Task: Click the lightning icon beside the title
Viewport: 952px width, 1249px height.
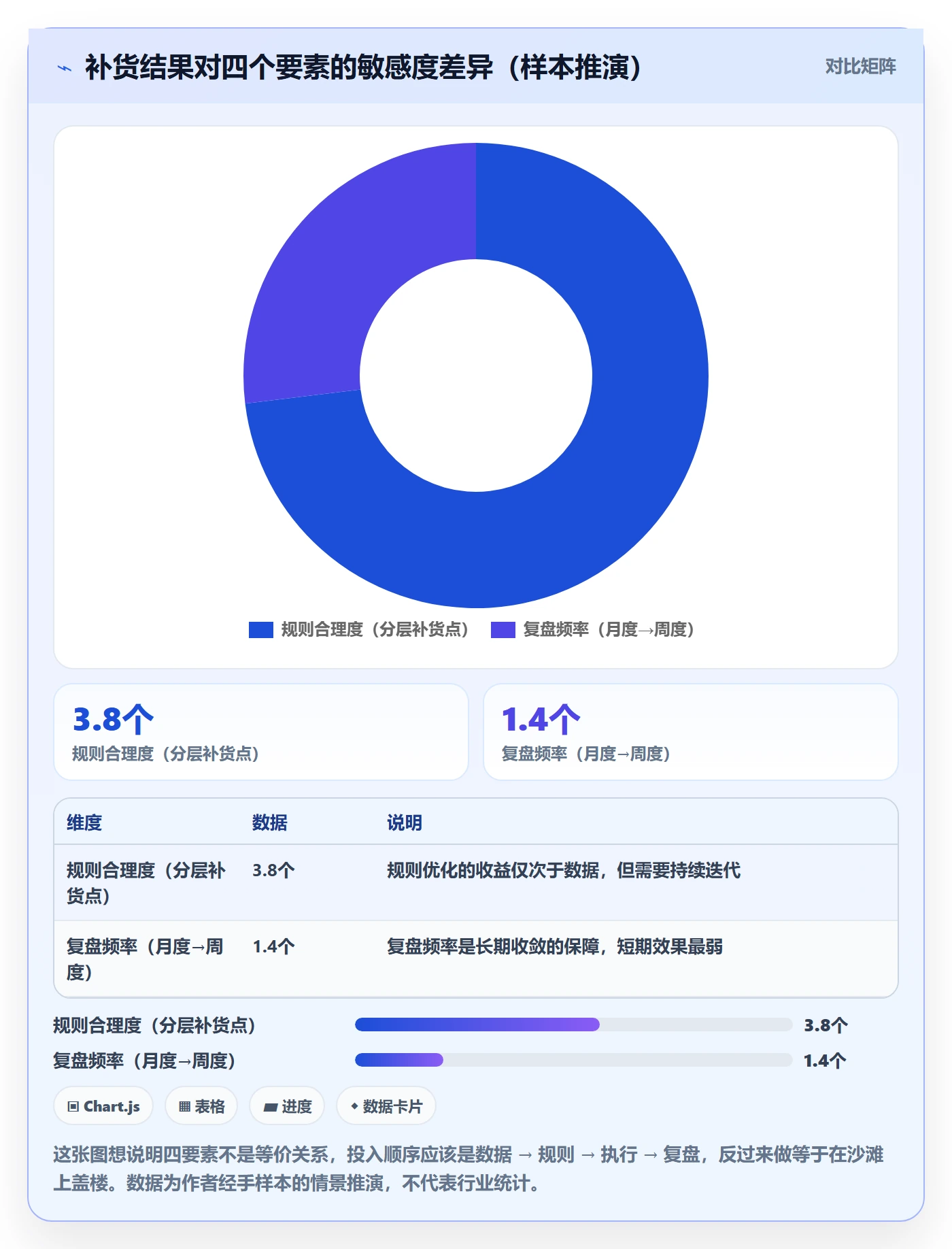Action: [x=65, y=68]
